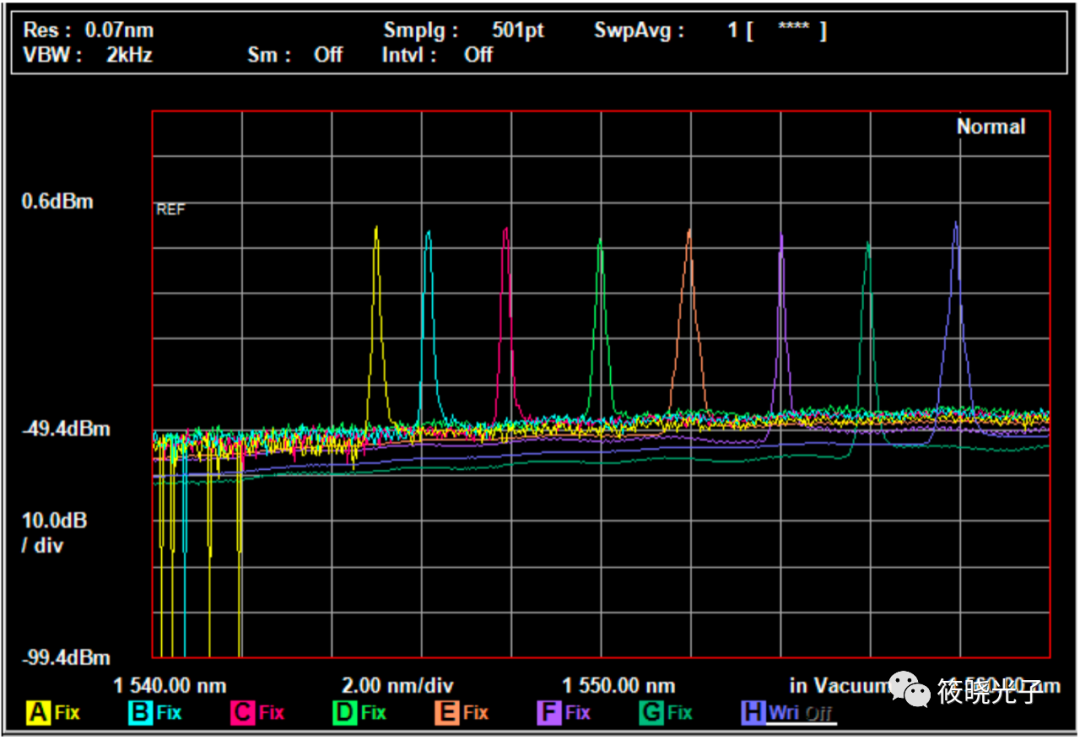Click the 1 550.00 nm center wavelength value
Screen dimensions: 1080x740
(x=618, y=686)
